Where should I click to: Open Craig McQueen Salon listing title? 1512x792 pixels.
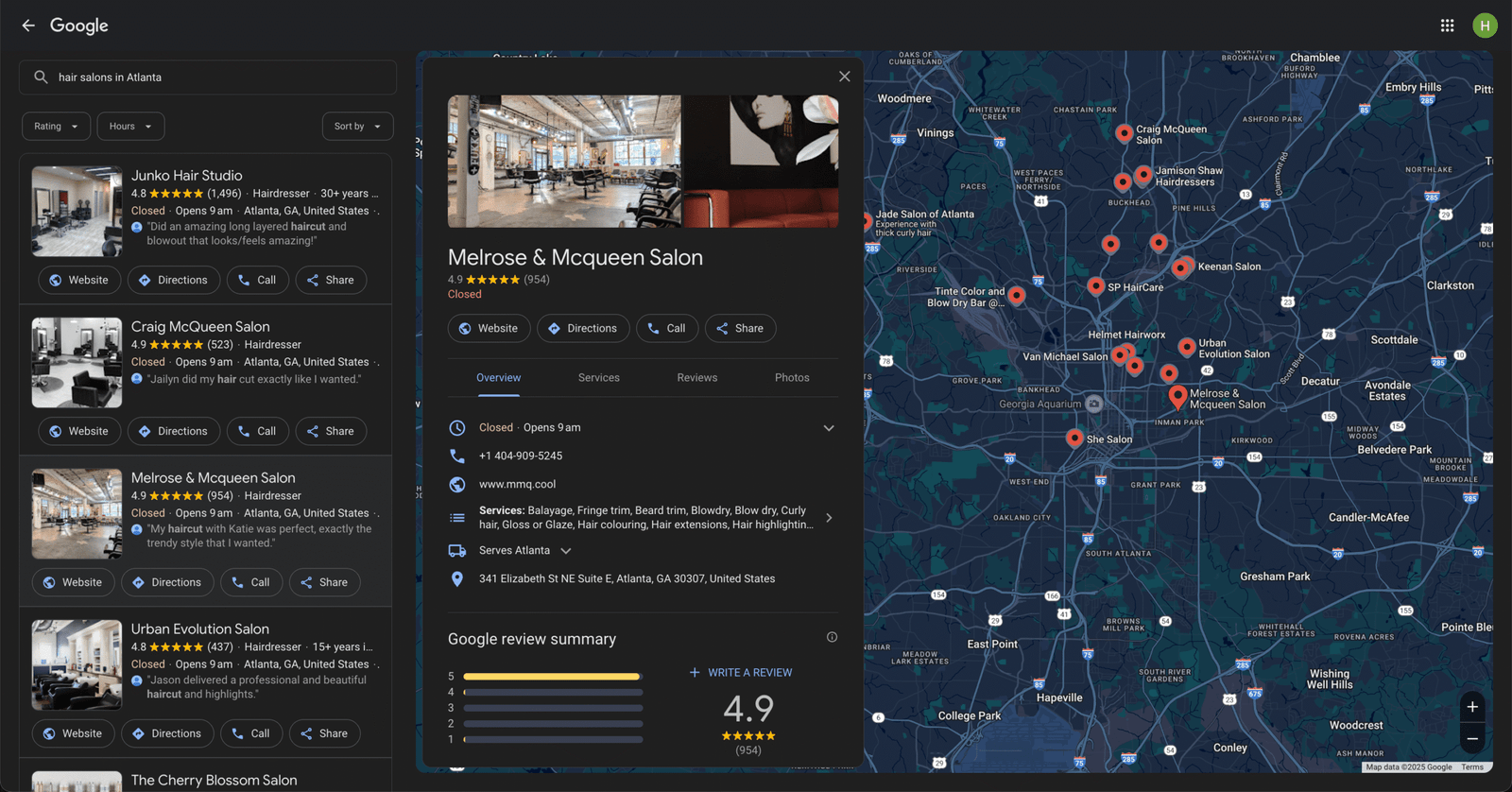tap(200, 327)
